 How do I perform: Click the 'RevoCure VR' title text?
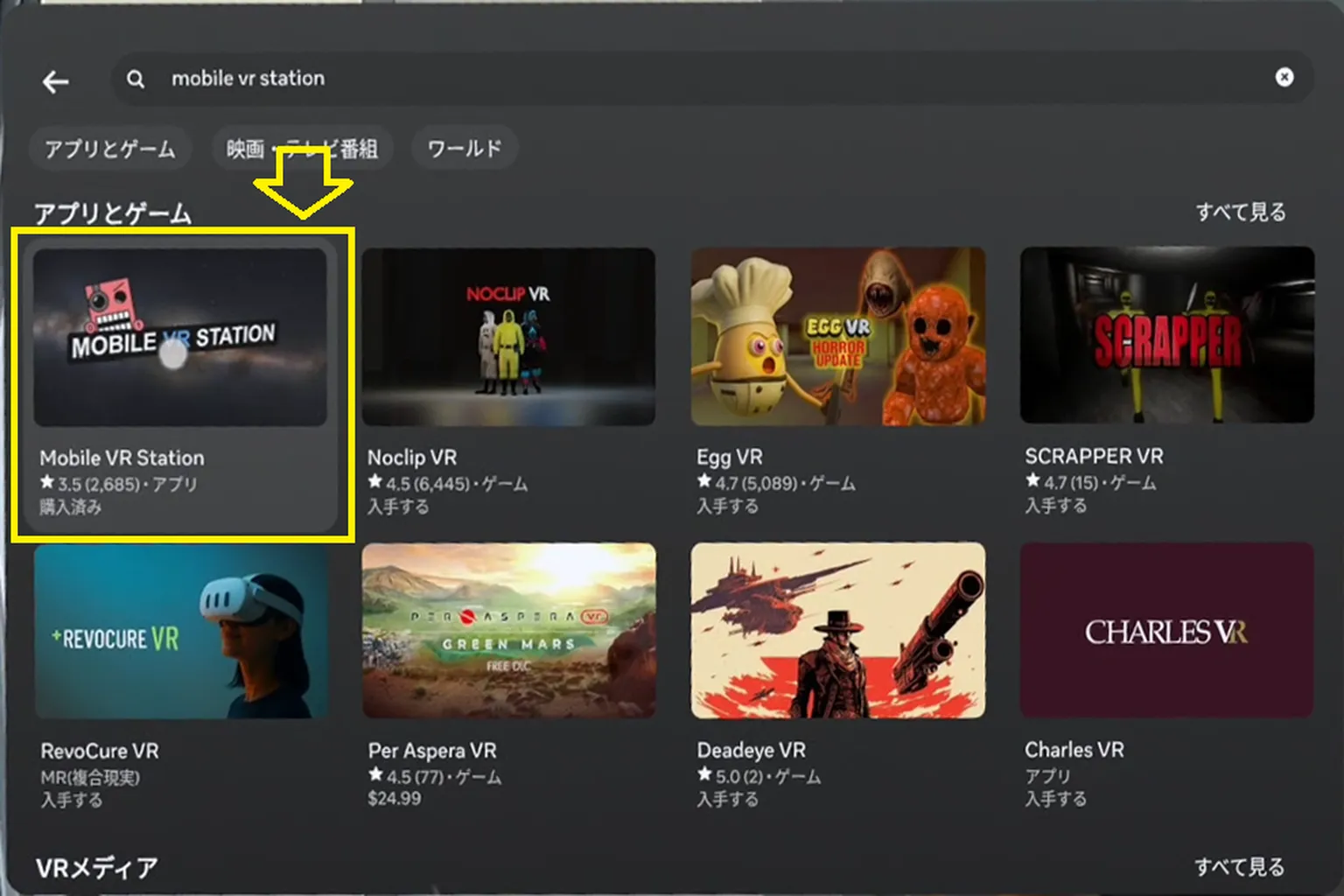tap(100, 751)
